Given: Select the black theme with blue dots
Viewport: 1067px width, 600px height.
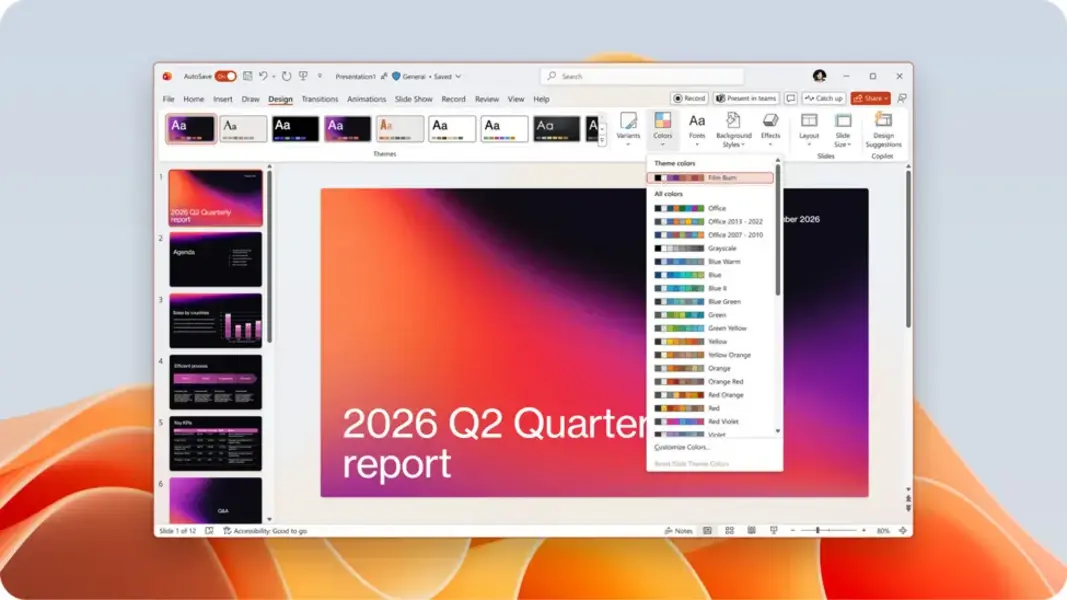Looking at the screenshot, I should click(x=295, y=129).
